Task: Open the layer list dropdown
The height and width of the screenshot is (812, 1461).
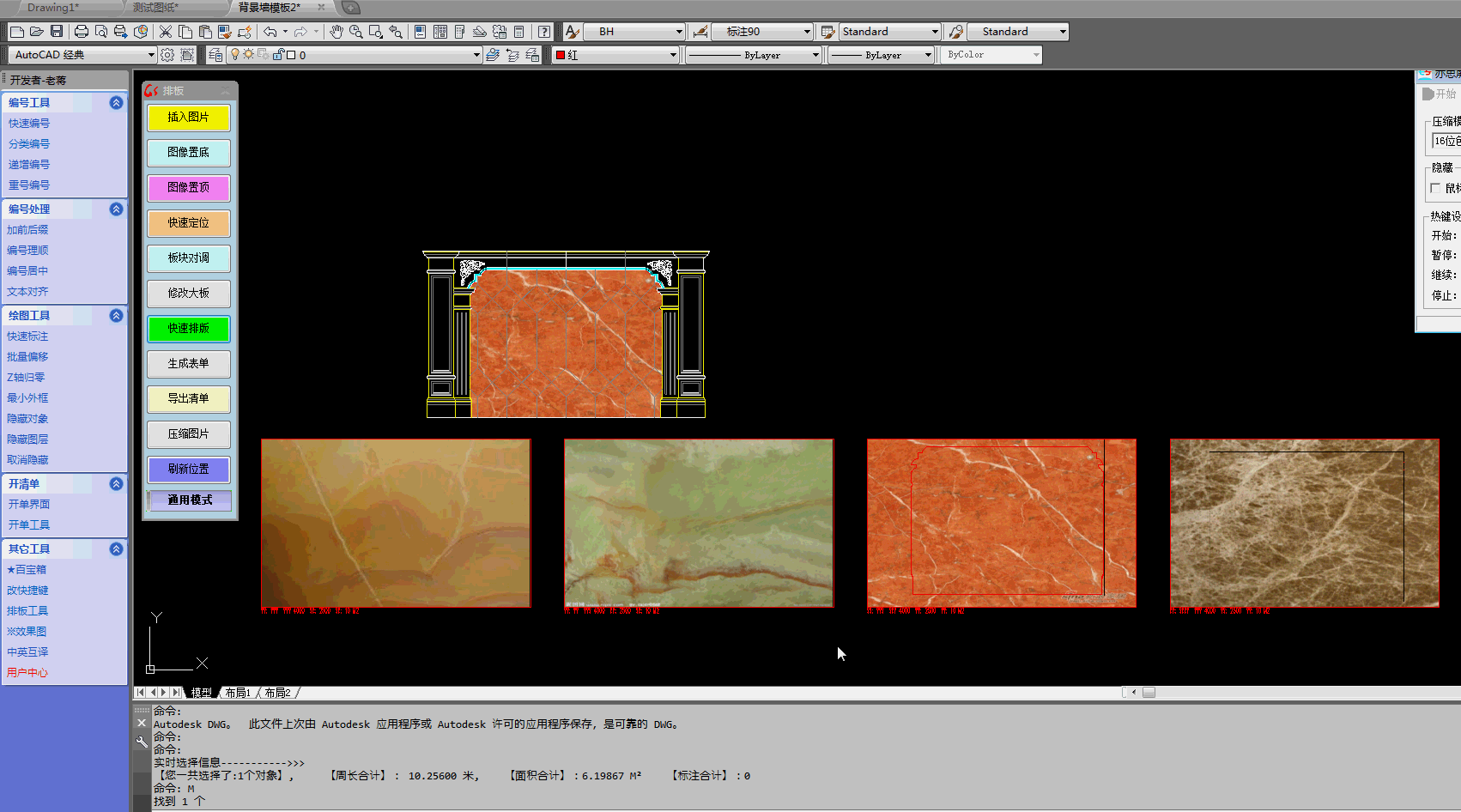Action: tap(476, 55)
